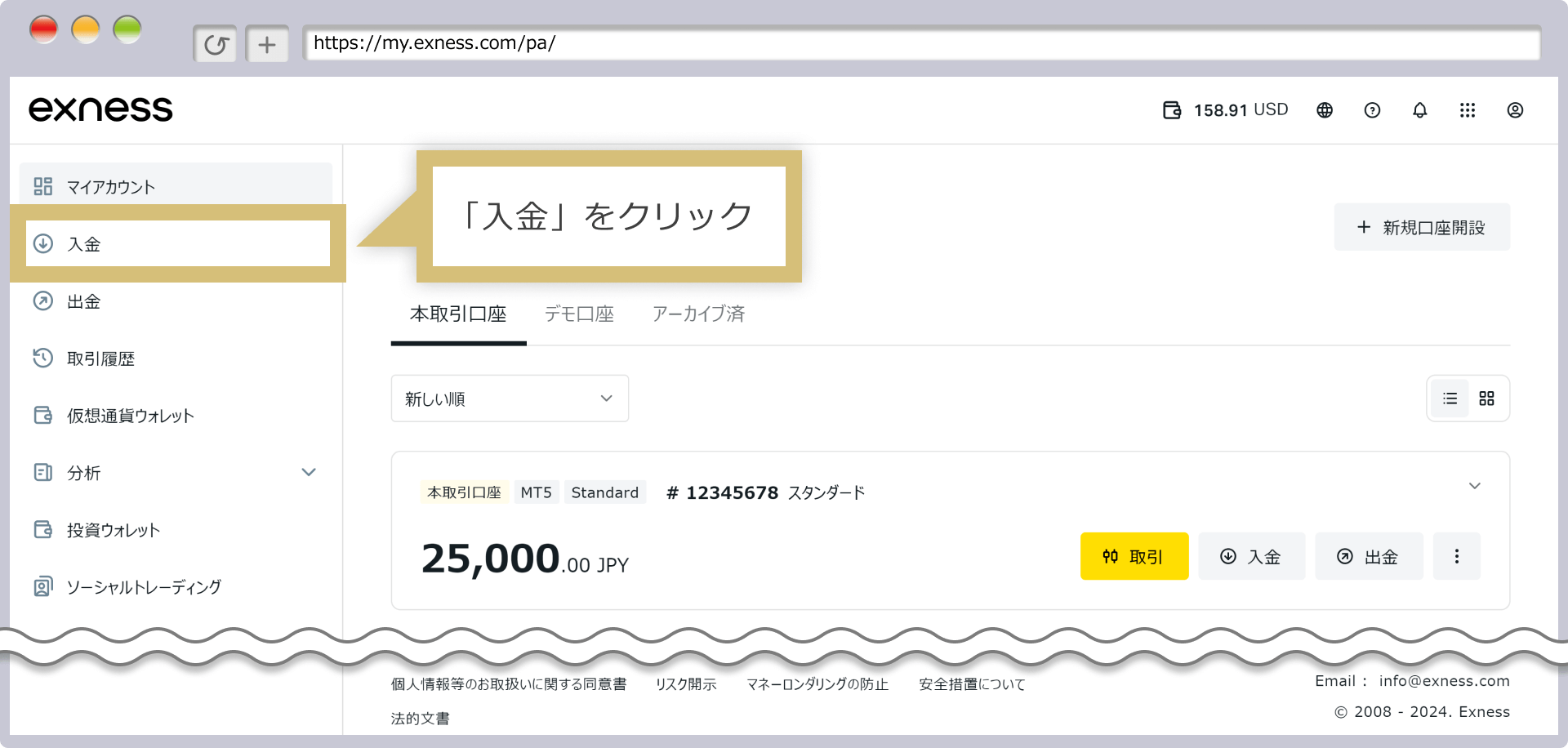This screenshot has height=748, width=1568.
Task: Open account three-dot more menu
Action: [1457, 556]
